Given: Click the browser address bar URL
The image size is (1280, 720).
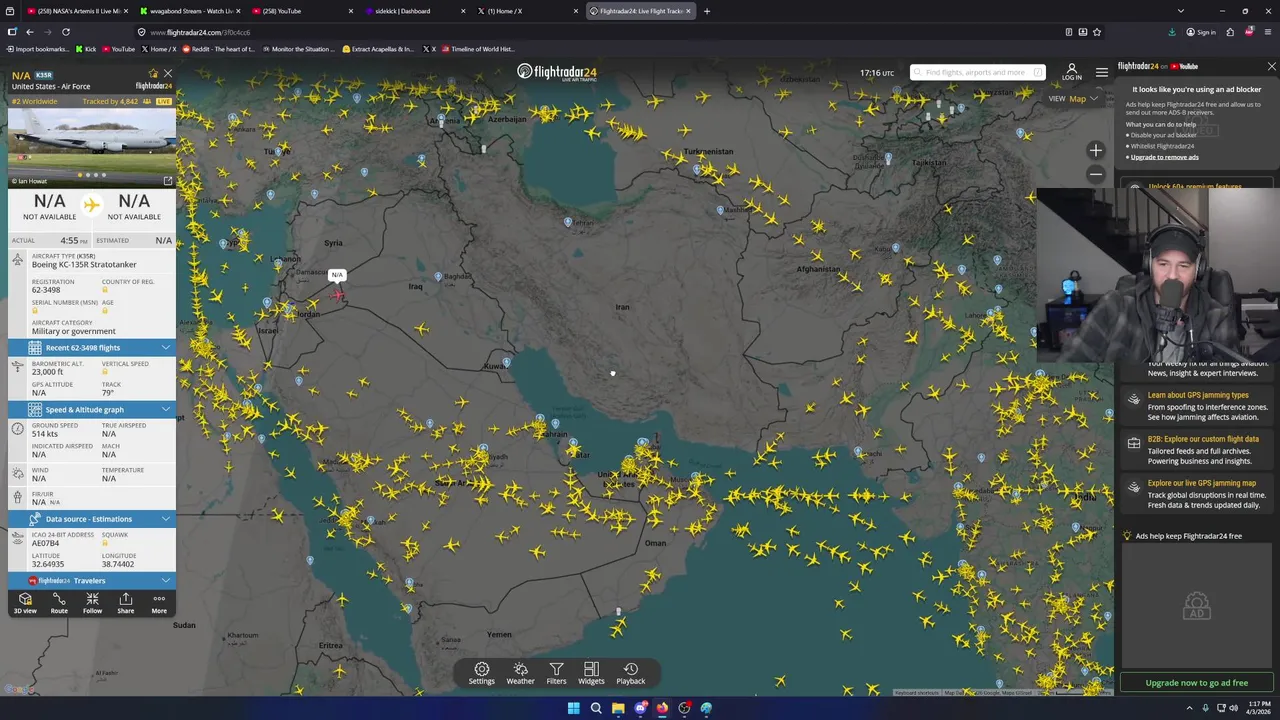Looking at the screenshot, I should 200,32.
